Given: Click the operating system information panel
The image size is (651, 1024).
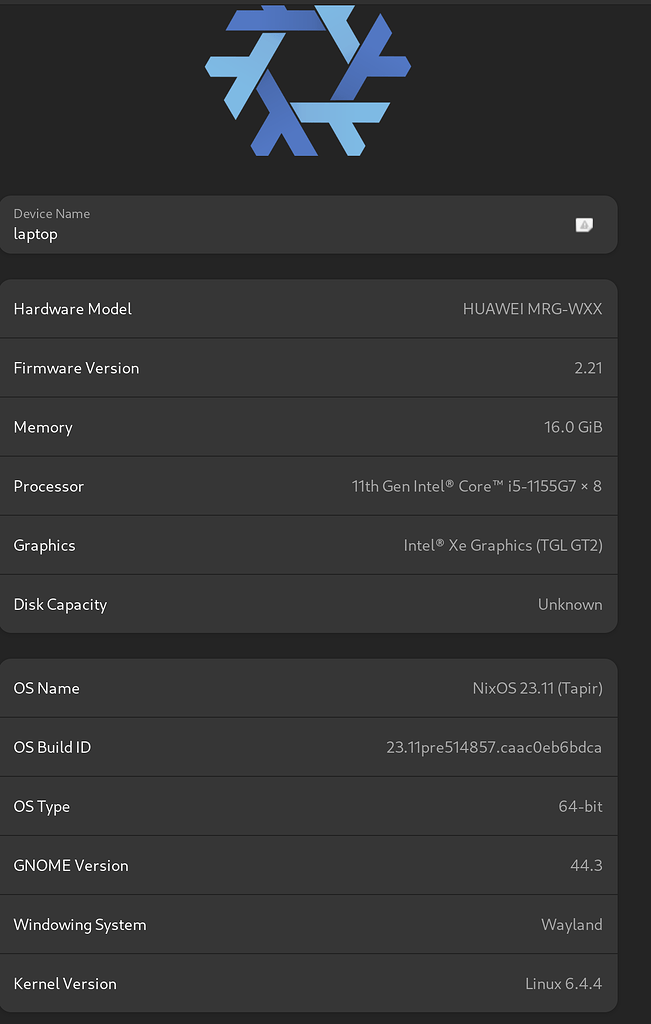Looking at the screenshot, I should pos(308,835).
